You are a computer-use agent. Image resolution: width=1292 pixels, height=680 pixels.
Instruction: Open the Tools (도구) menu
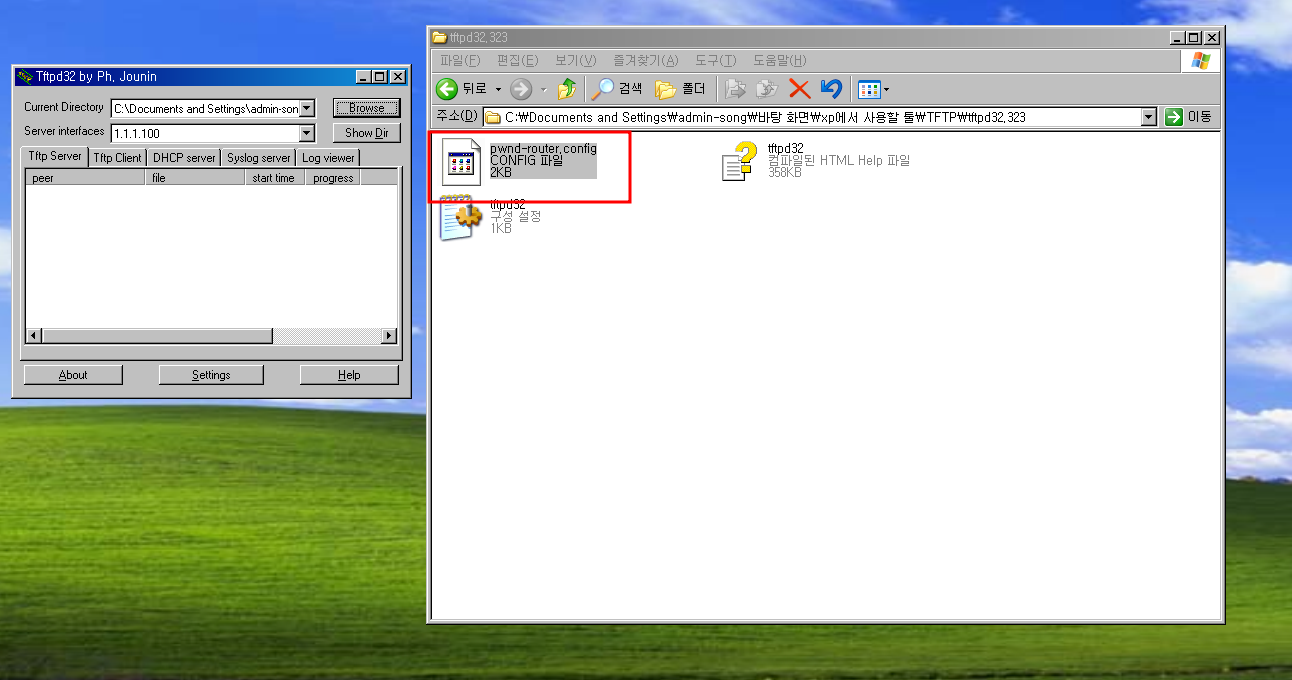click(715, 61)
